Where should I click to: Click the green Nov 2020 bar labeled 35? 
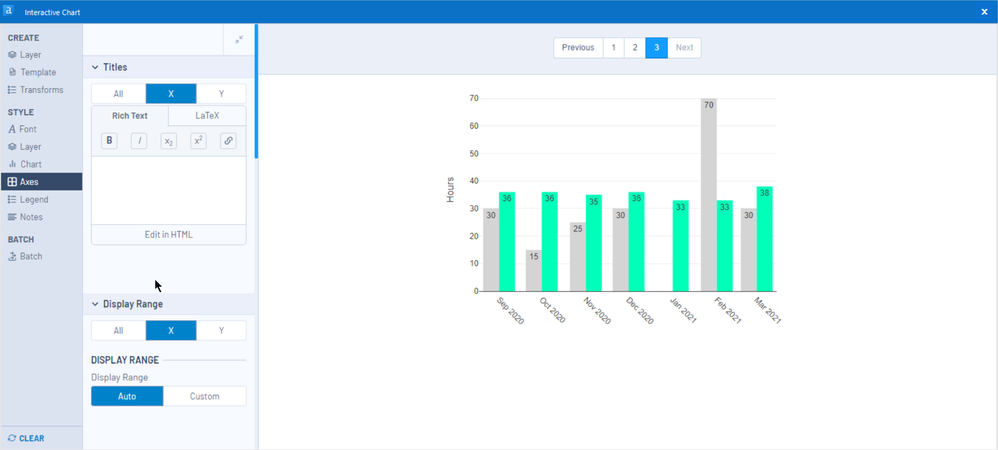pyautogui.click(x=594, y=243)
